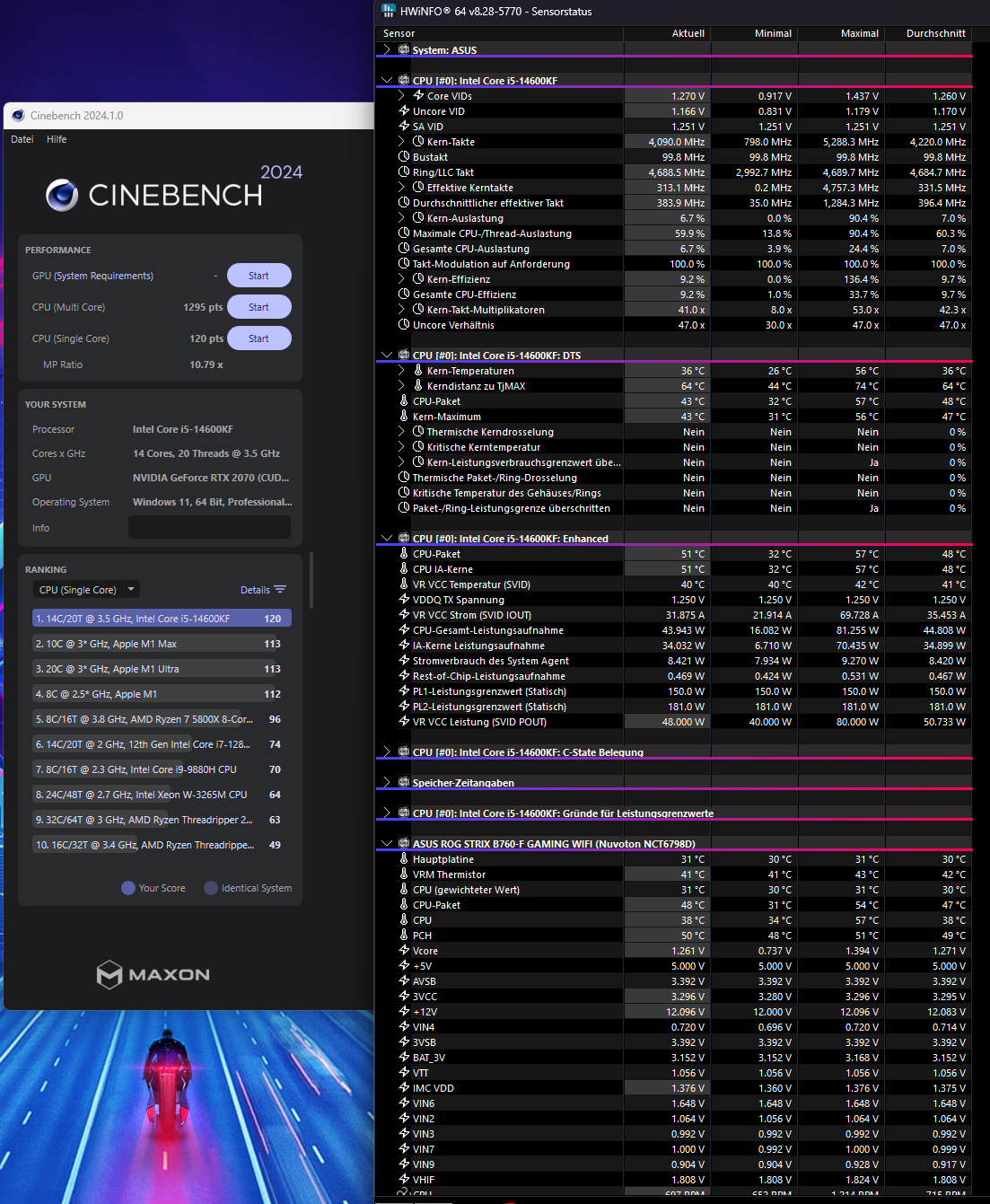The image size is (990, 1204).
Task: Expand the Effektive Kerntakte row
Action: point(401,188)
